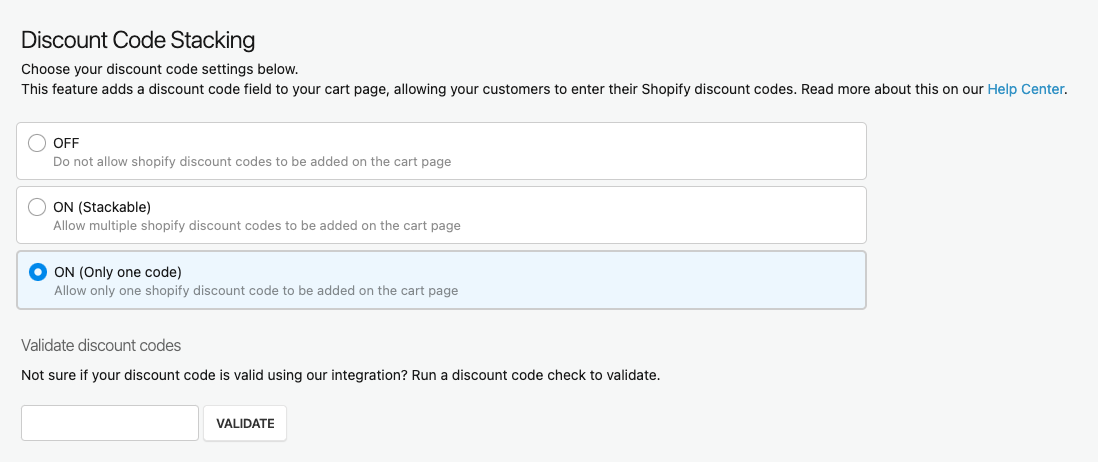
Task: Choose the ON (Stackable) radio option
Action: [x=36, y=207]
